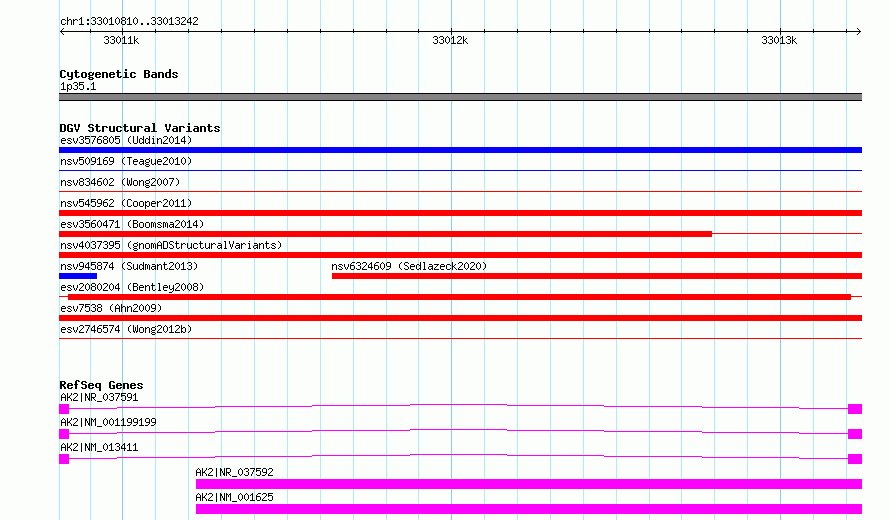Click the AK2|NM_001199199 transcript label
This screenshot has height=520, width=890.
coord(108,422)
